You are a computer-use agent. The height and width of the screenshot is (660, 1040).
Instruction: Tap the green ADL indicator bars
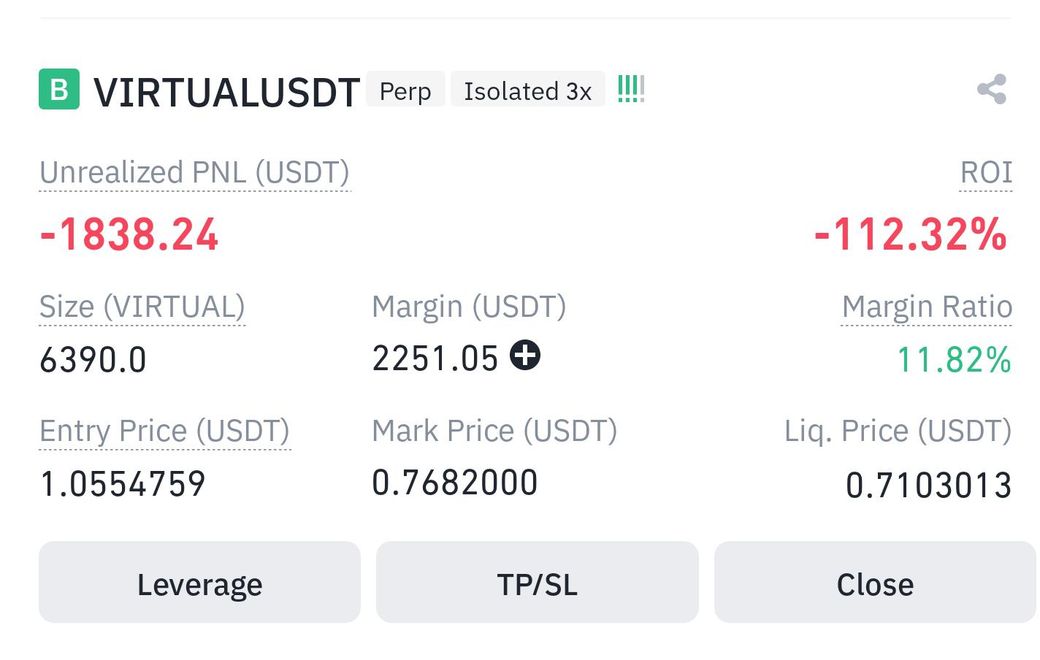630,90
